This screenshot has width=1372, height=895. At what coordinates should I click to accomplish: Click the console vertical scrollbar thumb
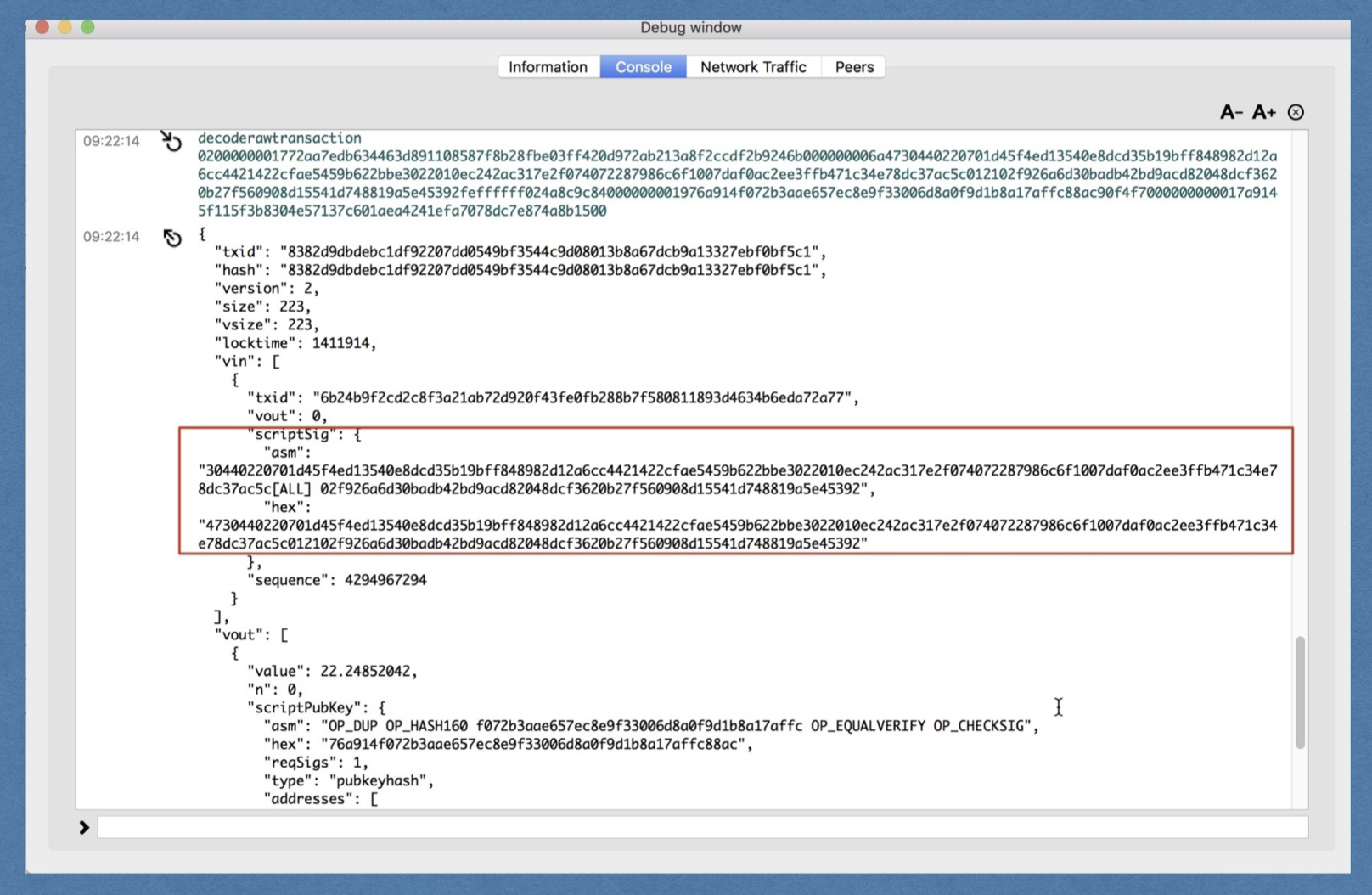1300,692
